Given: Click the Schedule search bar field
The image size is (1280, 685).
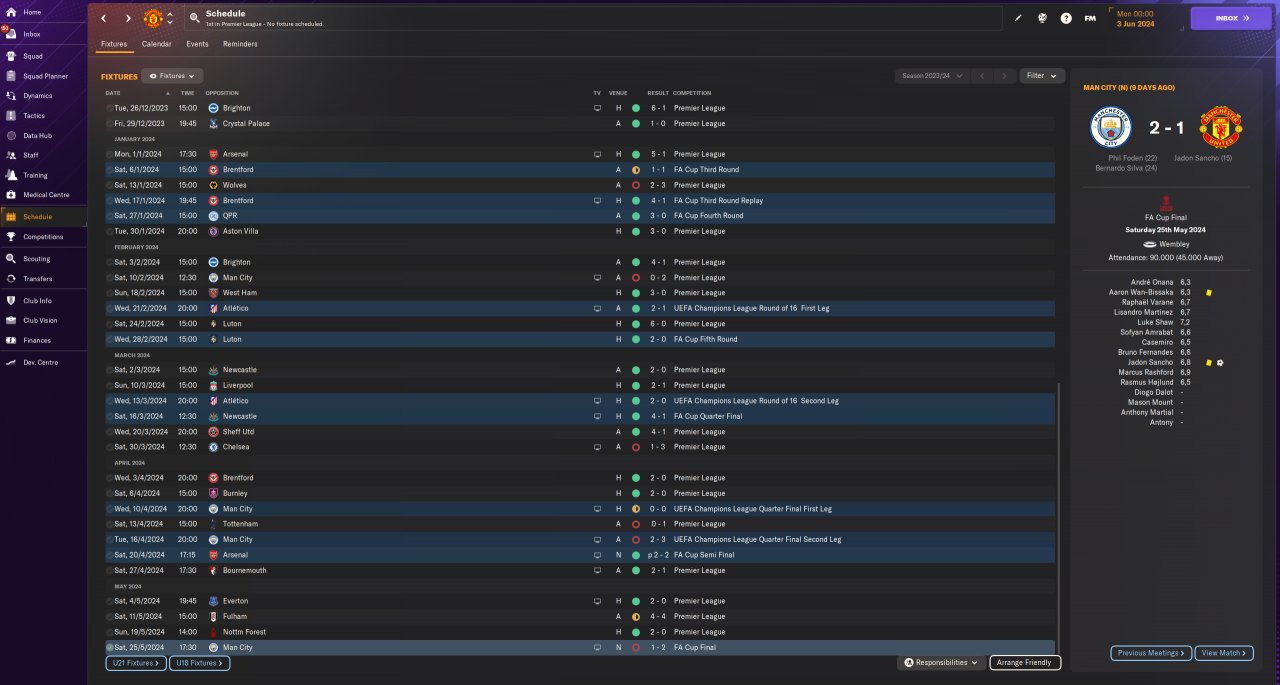Looking at the screenshot, I should 593,18.
